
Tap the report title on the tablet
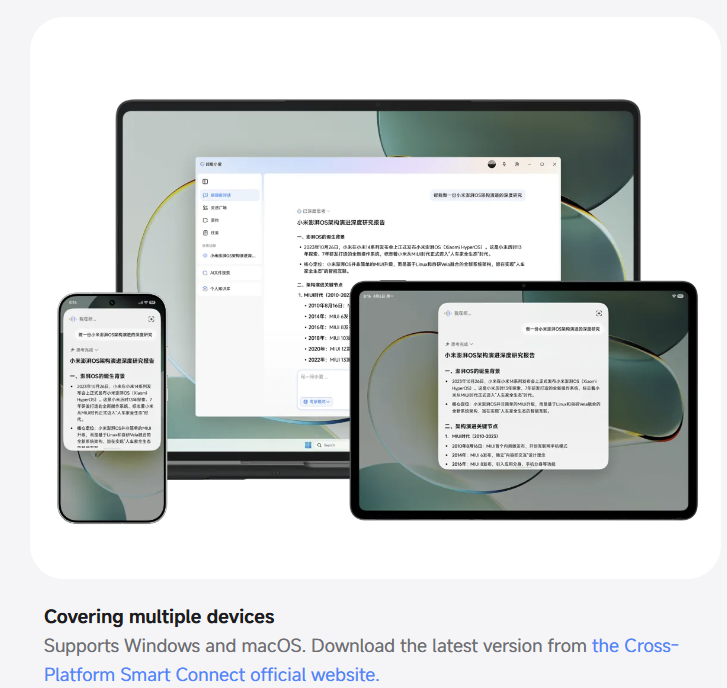[490, 355]
